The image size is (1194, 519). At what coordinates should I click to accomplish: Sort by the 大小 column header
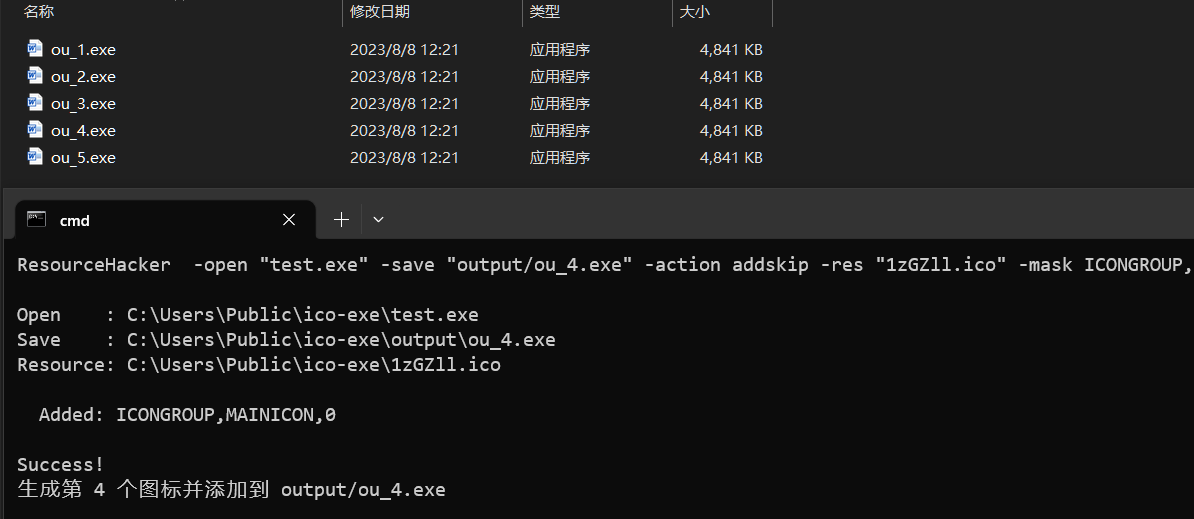695,12
